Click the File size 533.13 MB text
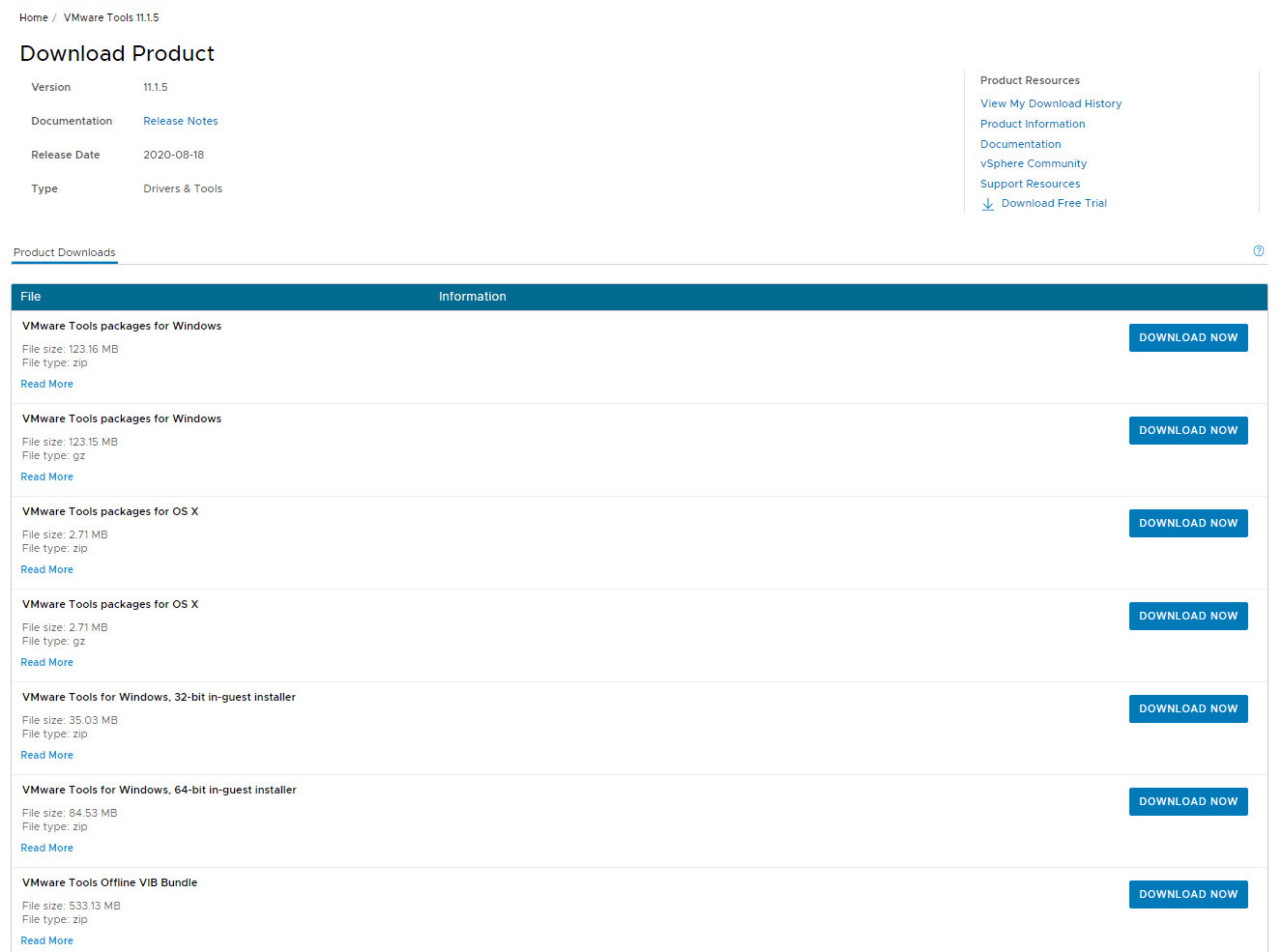Viewport: 1282px width, 952px height. click(x=72, y=906)
